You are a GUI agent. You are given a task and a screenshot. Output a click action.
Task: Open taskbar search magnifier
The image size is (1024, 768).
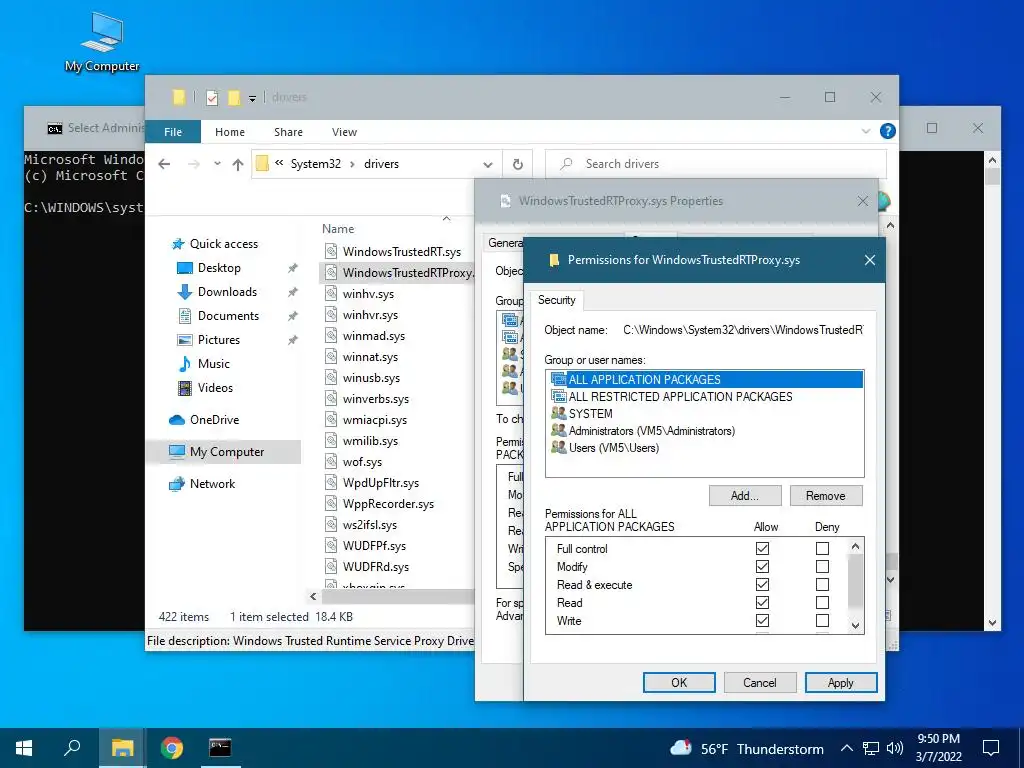click(x=72, y=748)
